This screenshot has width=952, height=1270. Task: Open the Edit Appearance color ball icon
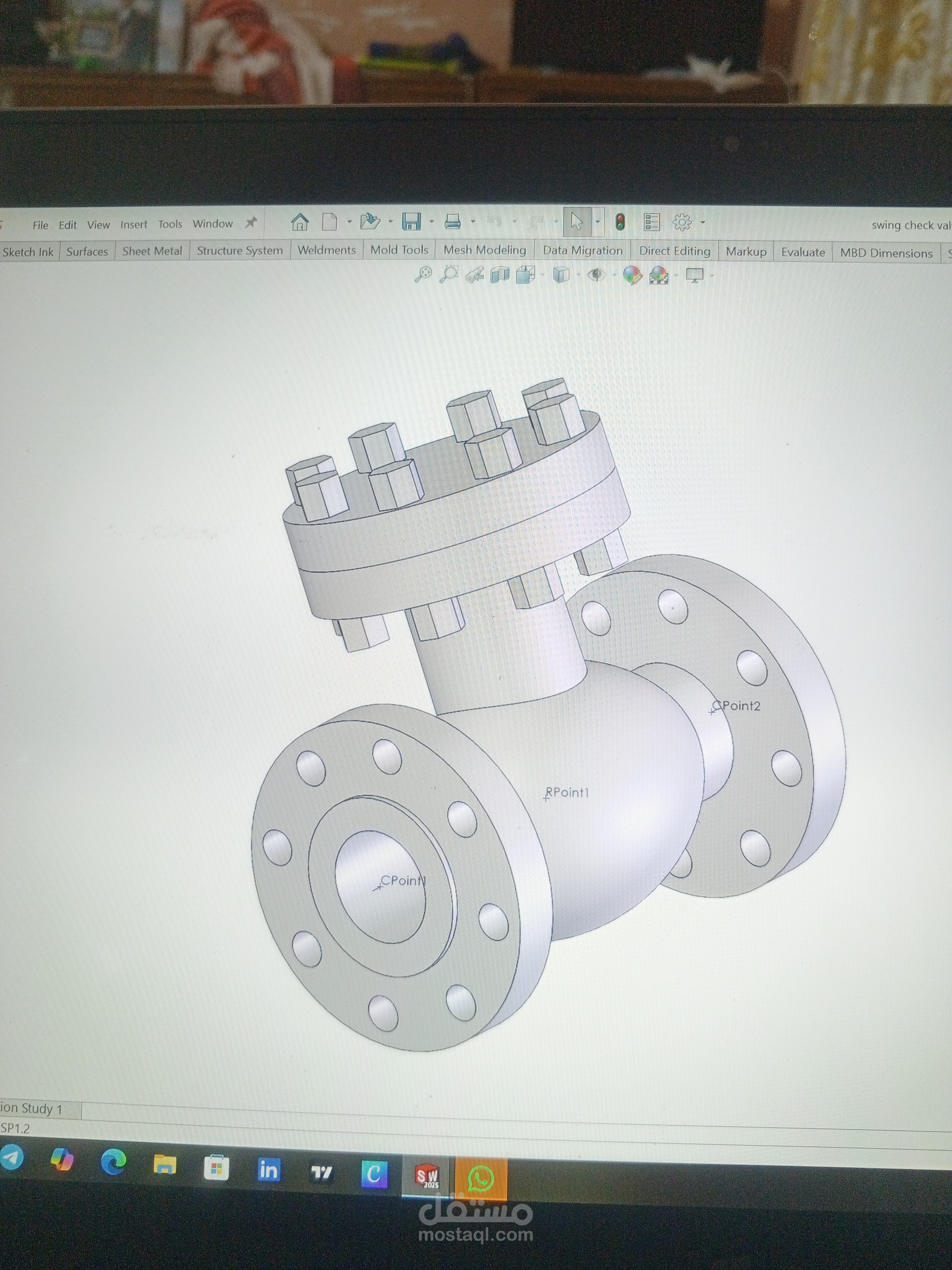[x=632, y=276]
